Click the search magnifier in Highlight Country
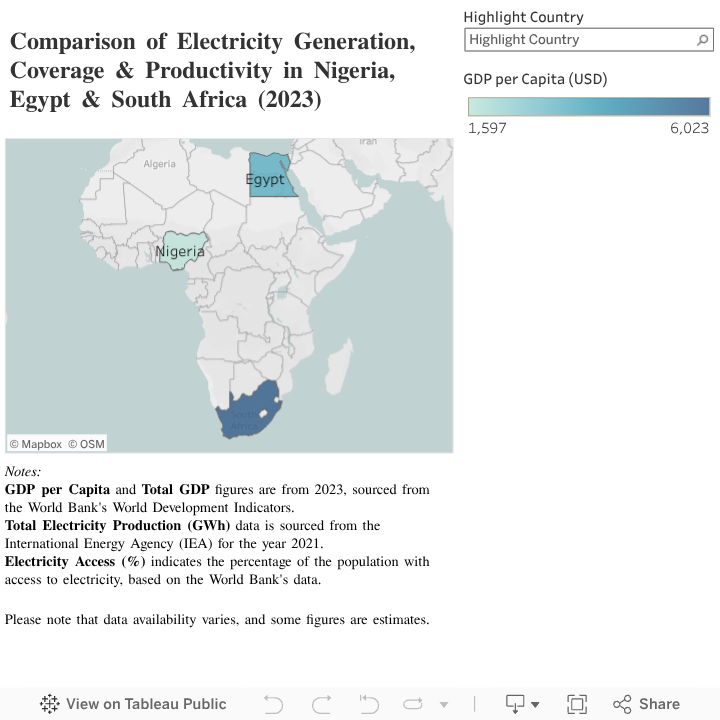 pos(702,40)
